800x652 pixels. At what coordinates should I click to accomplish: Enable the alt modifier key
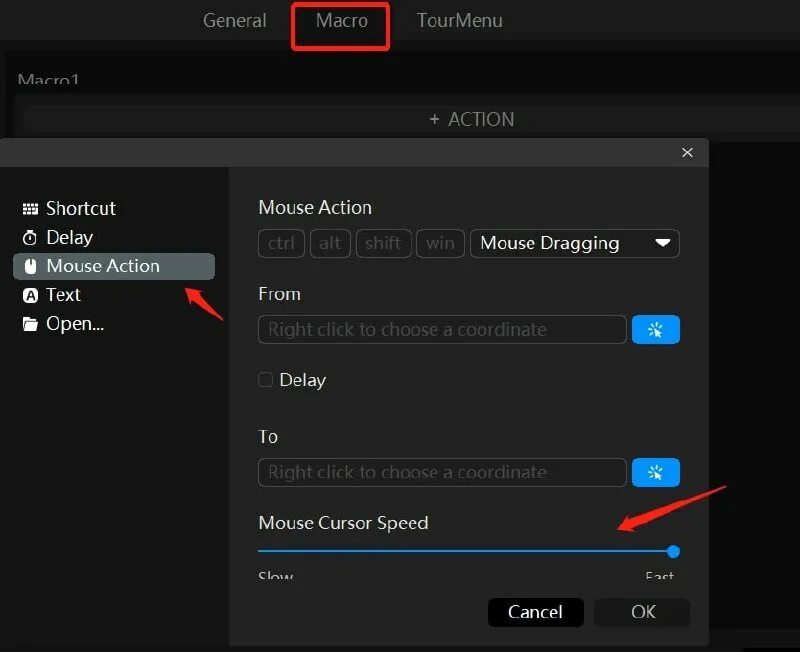click(x=330, y=243)
